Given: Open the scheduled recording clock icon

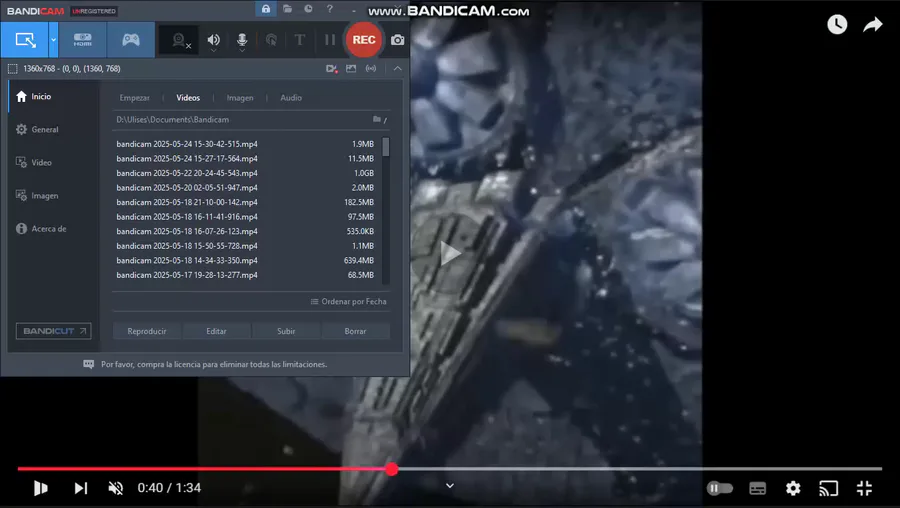Looking at the screenshot, I should coord(308,9).
